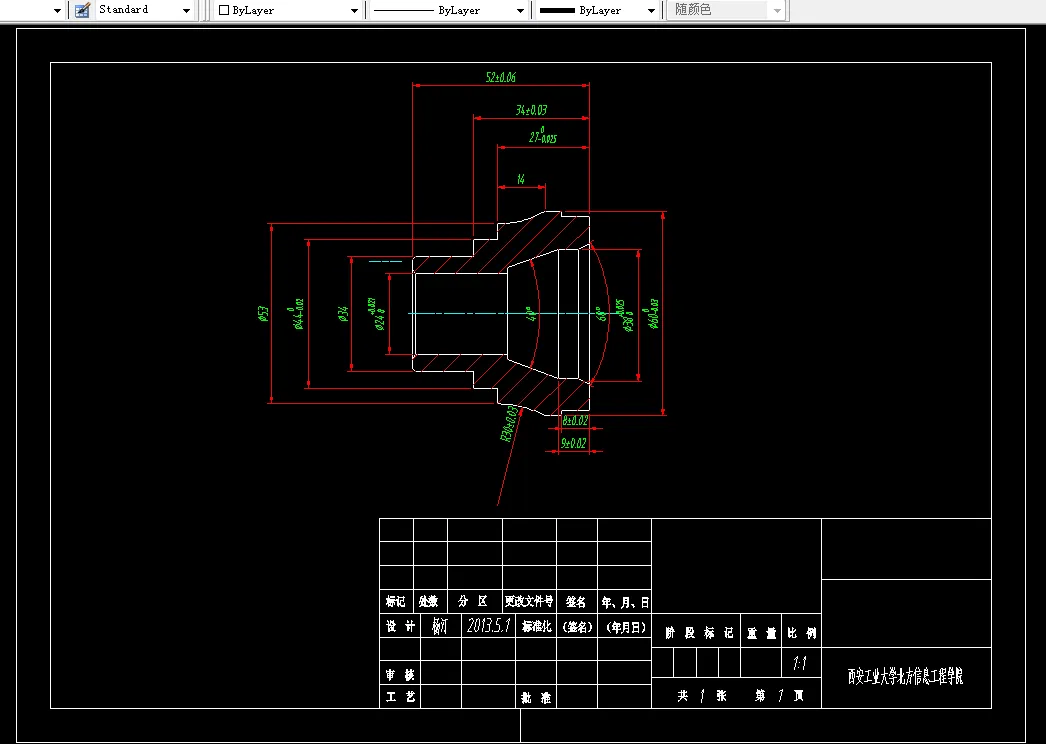The height and width of the screenshot is (744, 1046).
Task: Click the 1:1 scale value
Action: click(799, 663)
